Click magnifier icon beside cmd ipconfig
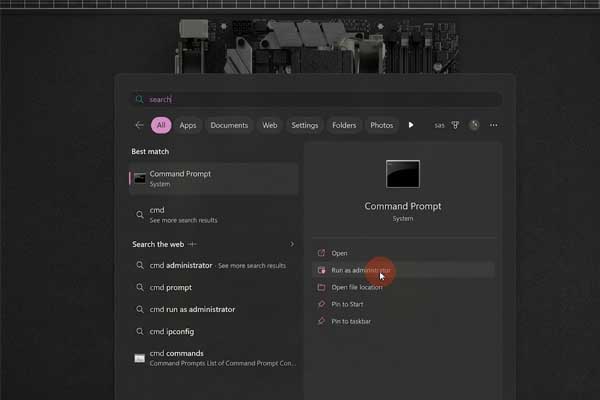 coord(140,331)
